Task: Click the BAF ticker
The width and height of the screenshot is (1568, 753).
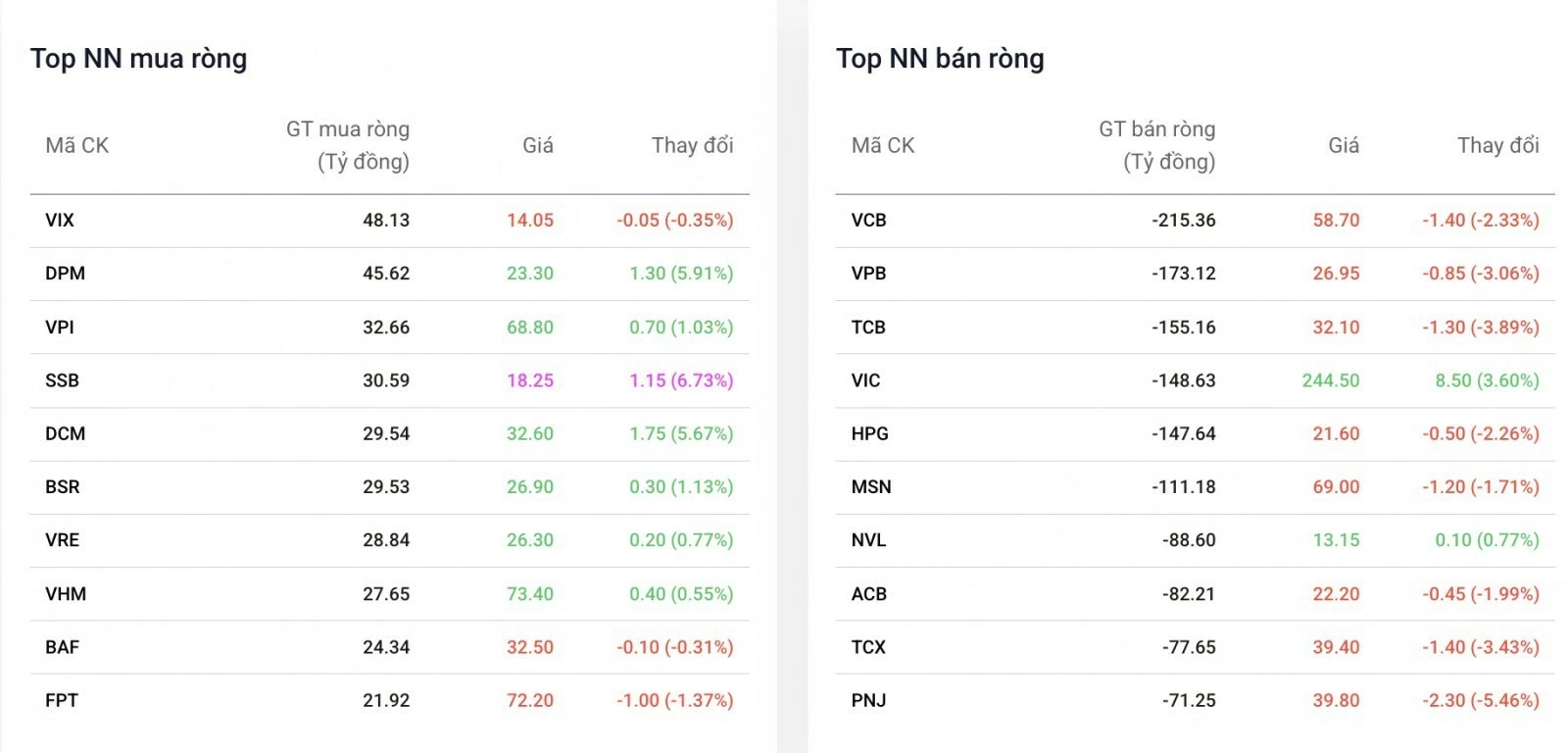Action: click(62, 647)
